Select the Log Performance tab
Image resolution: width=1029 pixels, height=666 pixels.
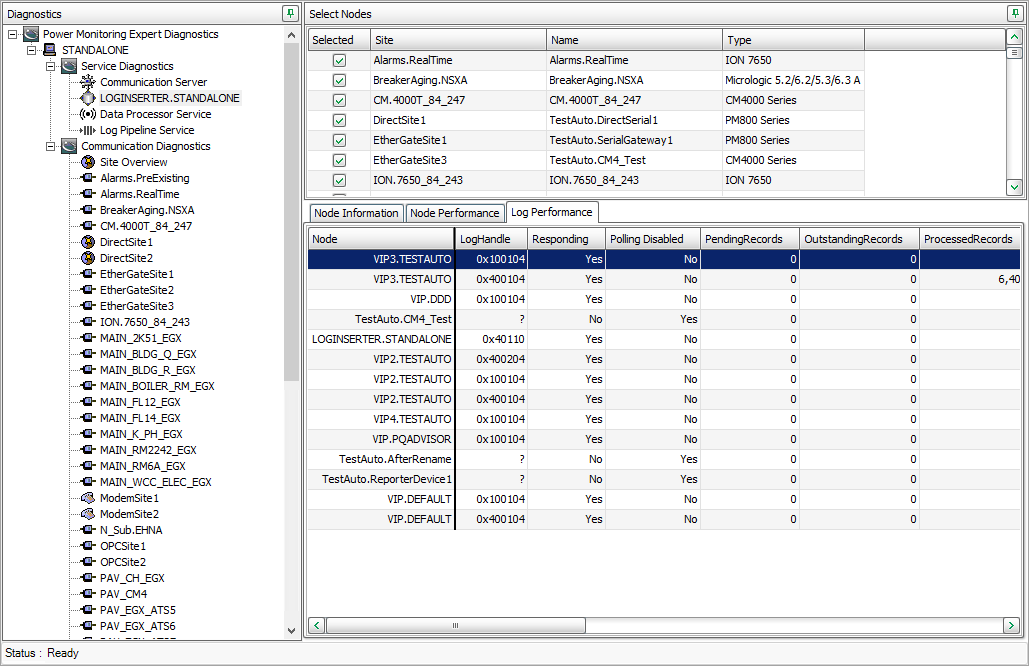551,212
